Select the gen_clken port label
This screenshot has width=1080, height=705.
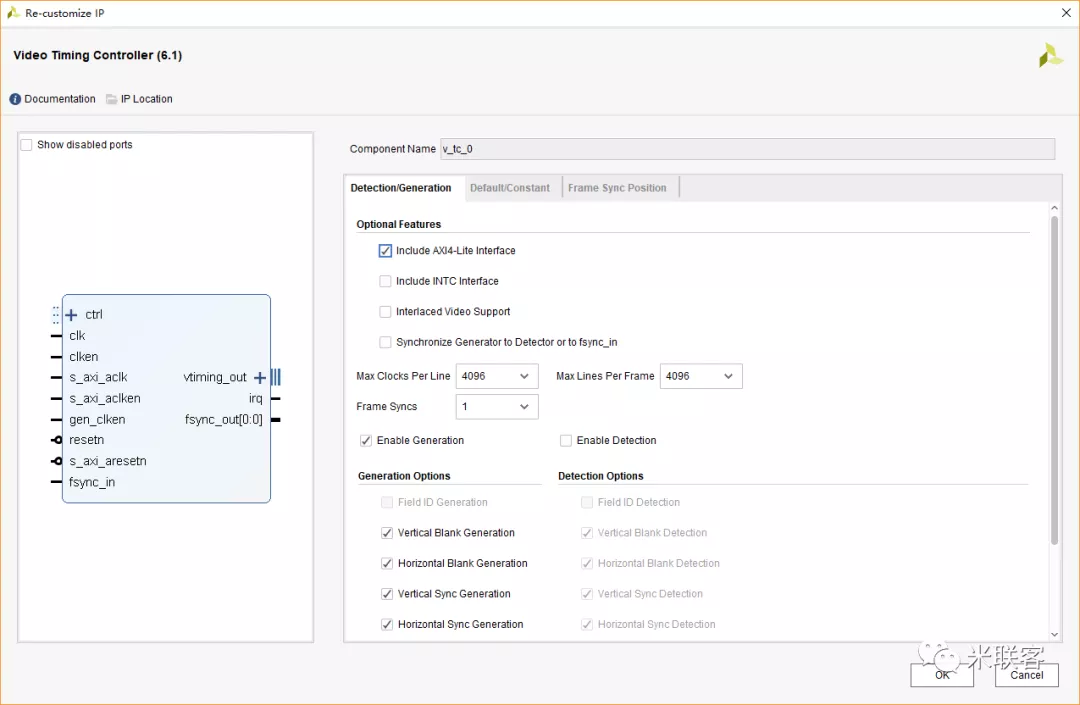[97, 420]
